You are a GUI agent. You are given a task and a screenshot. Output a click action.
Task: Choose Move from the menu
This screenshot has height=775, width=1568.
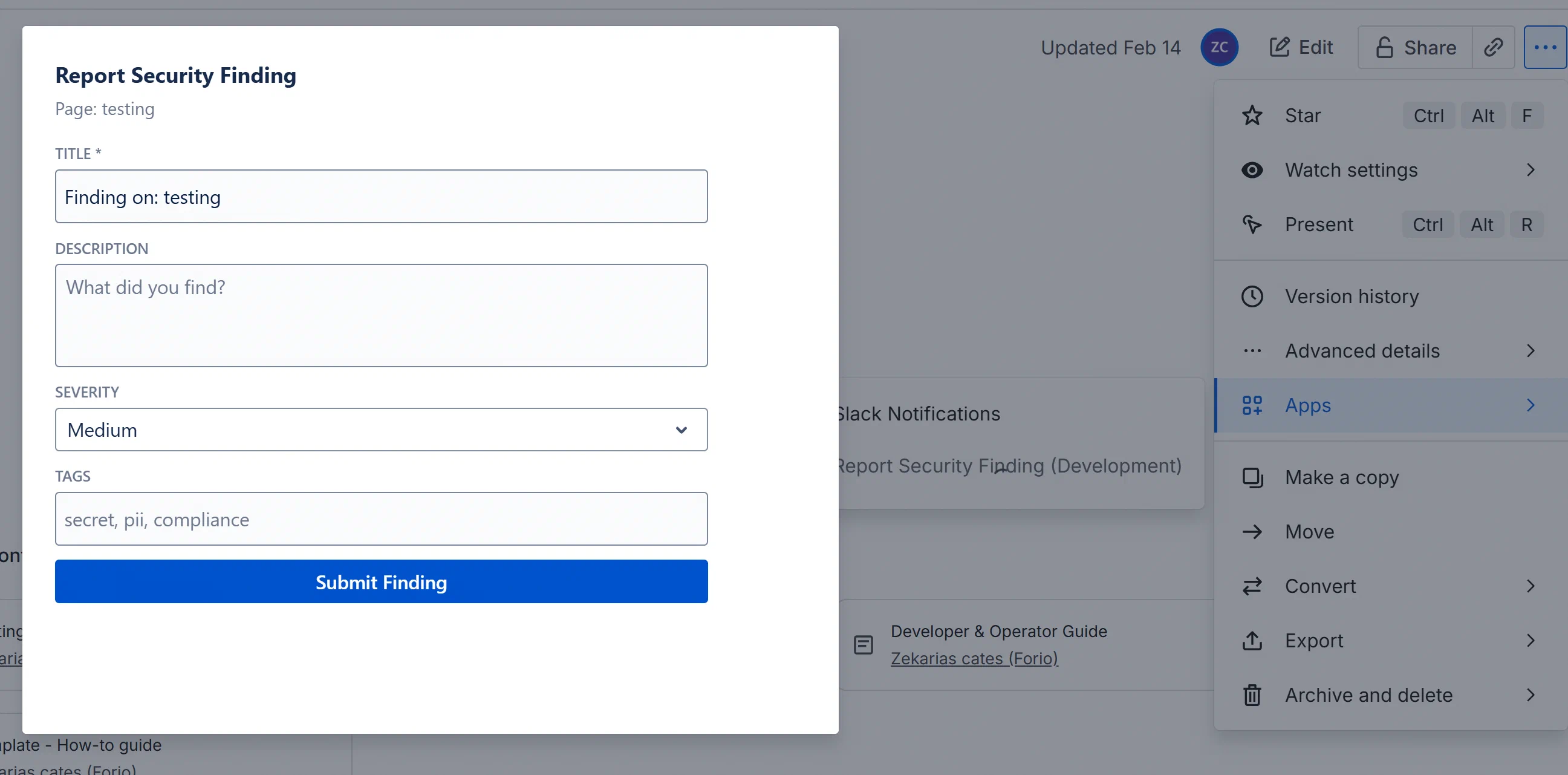point(1391,532)
